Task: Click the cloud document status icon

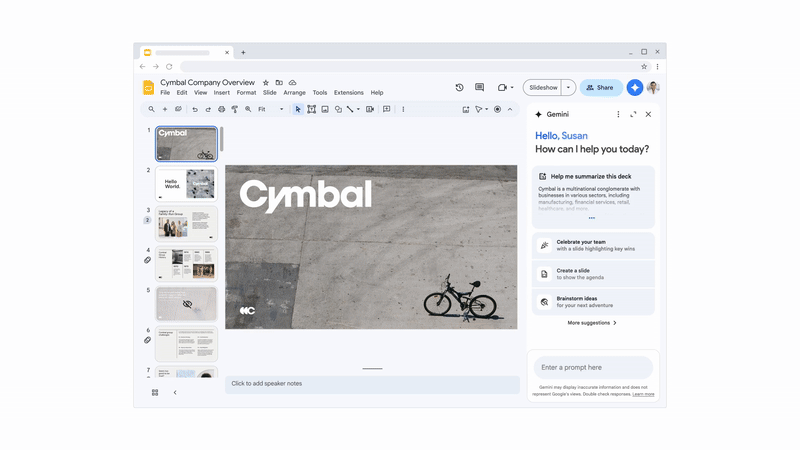Action: pyautogui.click(x=292, y=83)
